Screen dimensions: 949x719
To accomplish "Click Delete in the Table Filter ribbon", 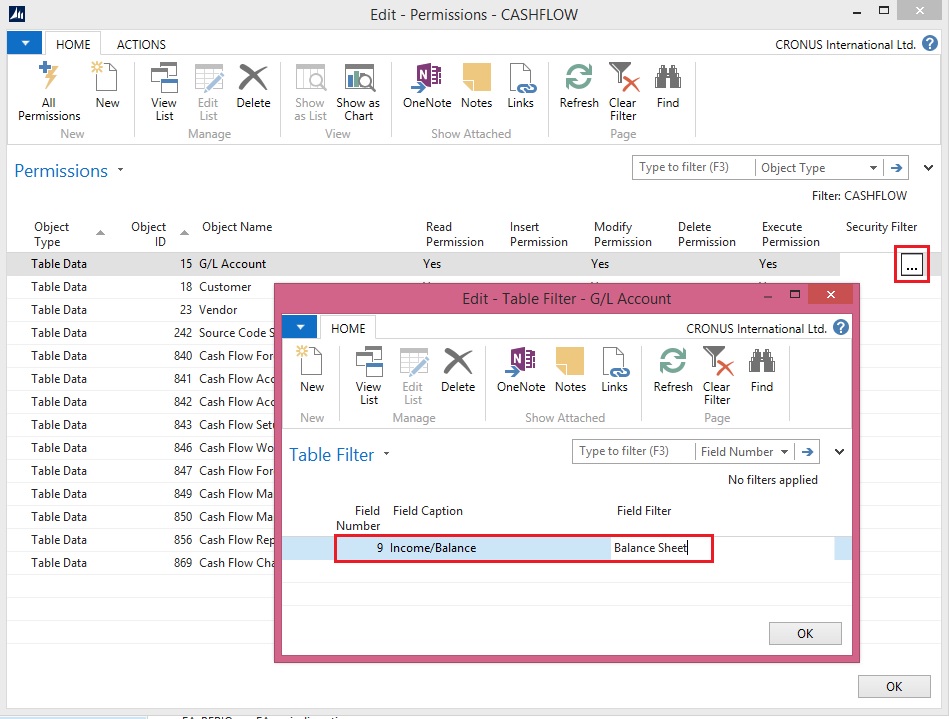I will (458, 371).
